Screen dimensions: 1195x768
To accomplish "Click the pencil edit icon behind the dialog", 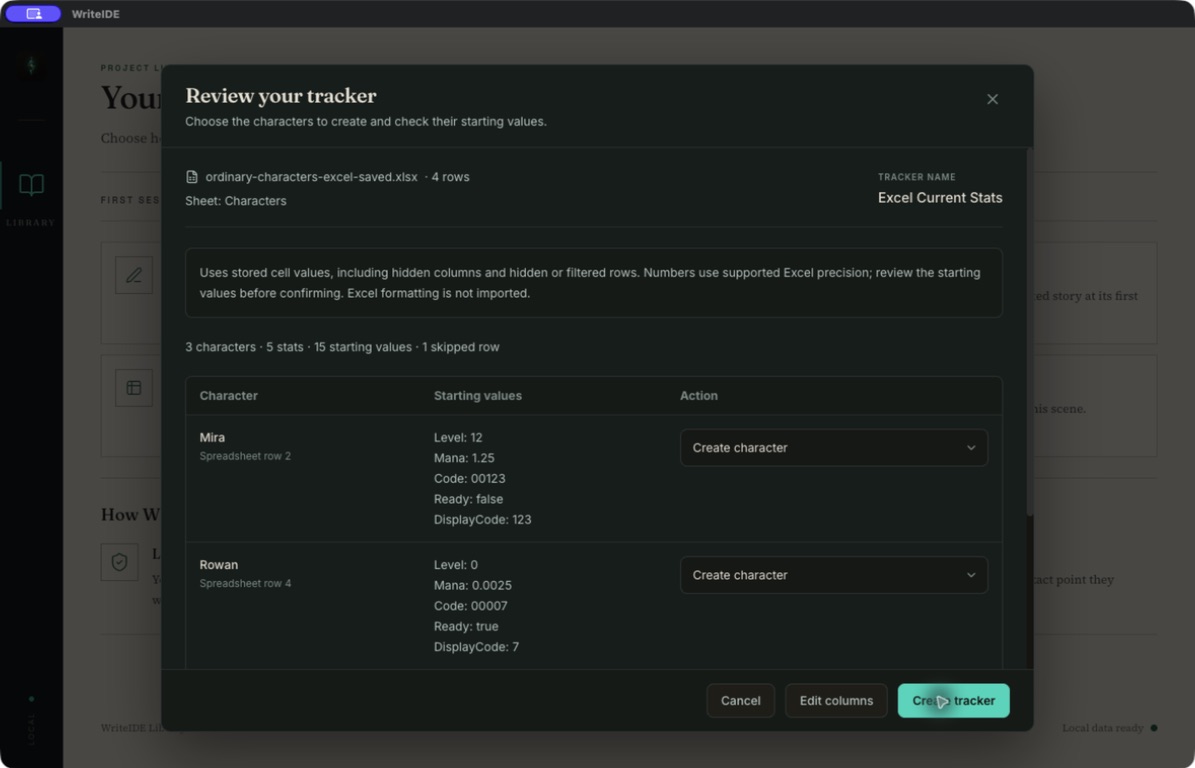I will tap(134, 275).
